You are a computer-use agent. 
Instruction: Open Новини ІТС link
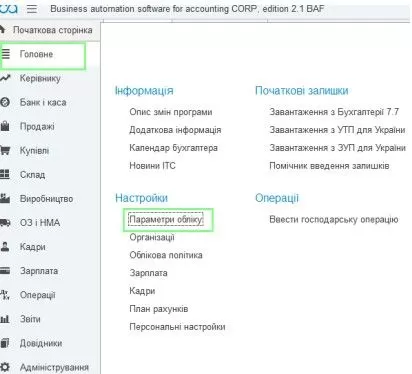[152, 166]
